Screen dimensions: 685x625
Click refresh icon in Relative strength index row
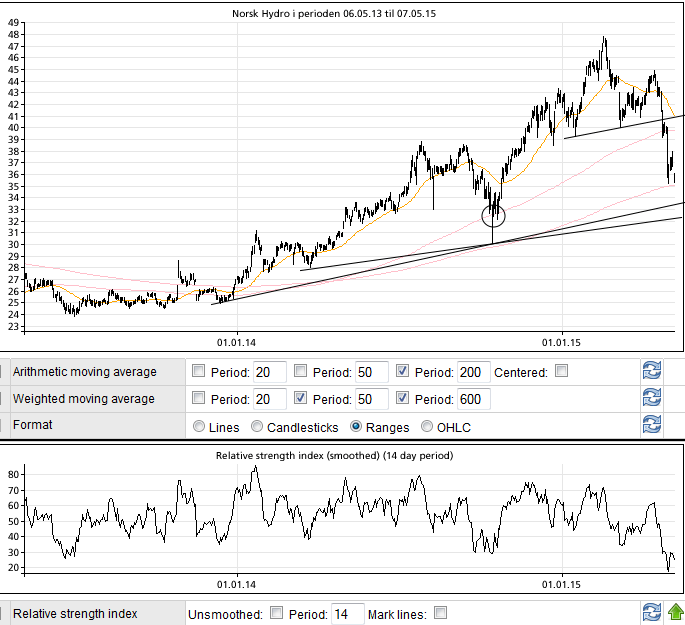652,612
